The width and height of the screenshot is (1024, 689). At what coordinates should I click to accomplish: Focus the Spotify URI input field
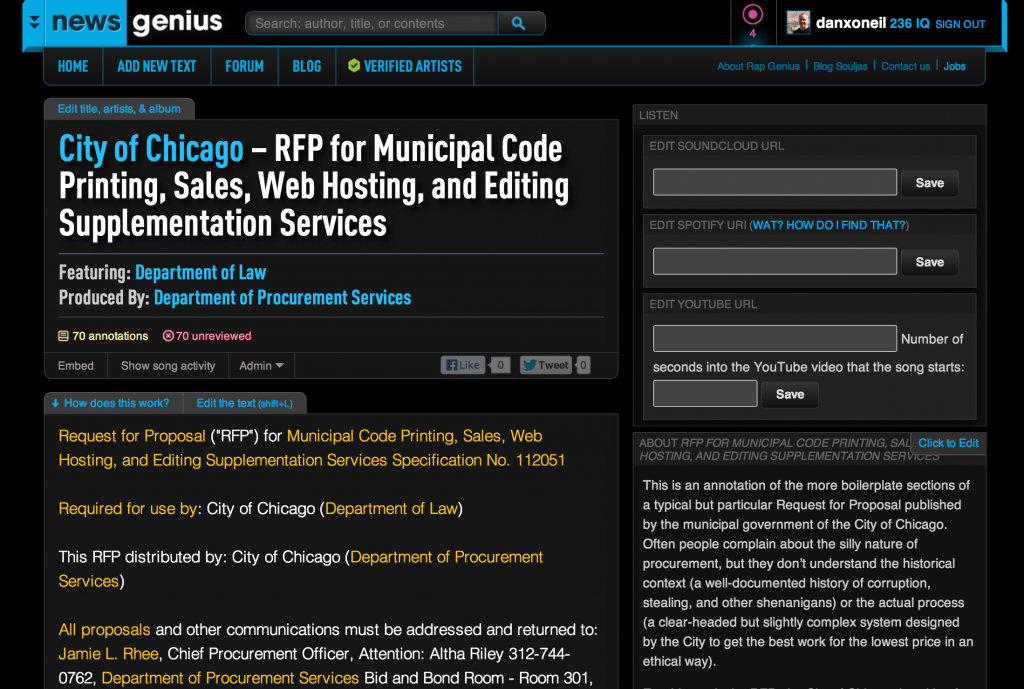tap(775, 261)
